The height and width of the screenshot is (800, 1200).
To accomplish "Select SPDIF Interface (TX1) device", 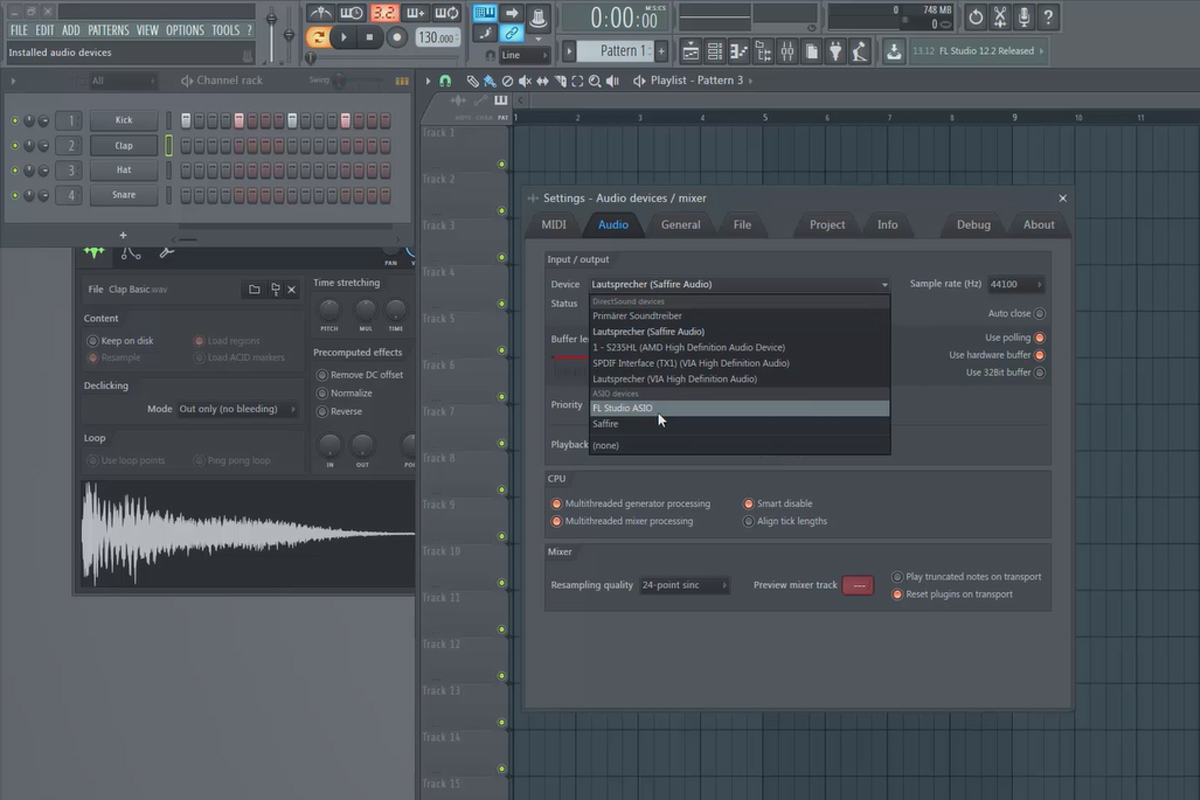I will (x=739, y=363).
